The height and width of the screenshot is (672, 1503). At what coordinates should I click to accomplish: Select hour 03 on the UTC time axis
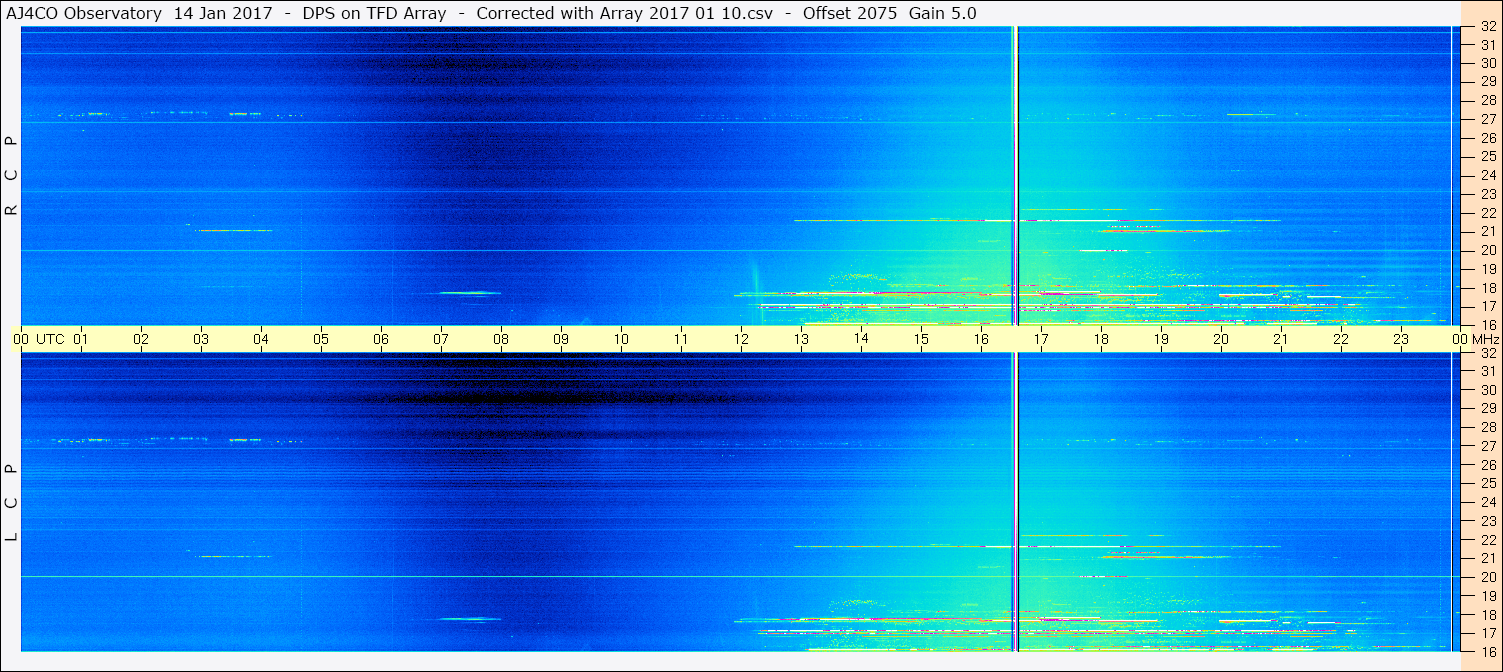point(201,339)
